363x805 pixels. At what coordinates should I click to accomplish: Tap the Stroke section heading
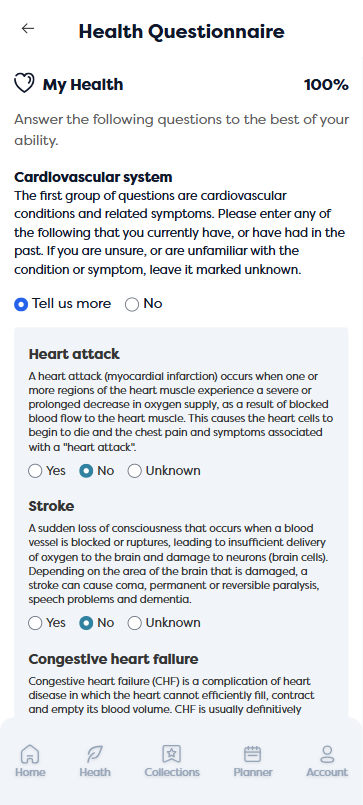[51, 506]
